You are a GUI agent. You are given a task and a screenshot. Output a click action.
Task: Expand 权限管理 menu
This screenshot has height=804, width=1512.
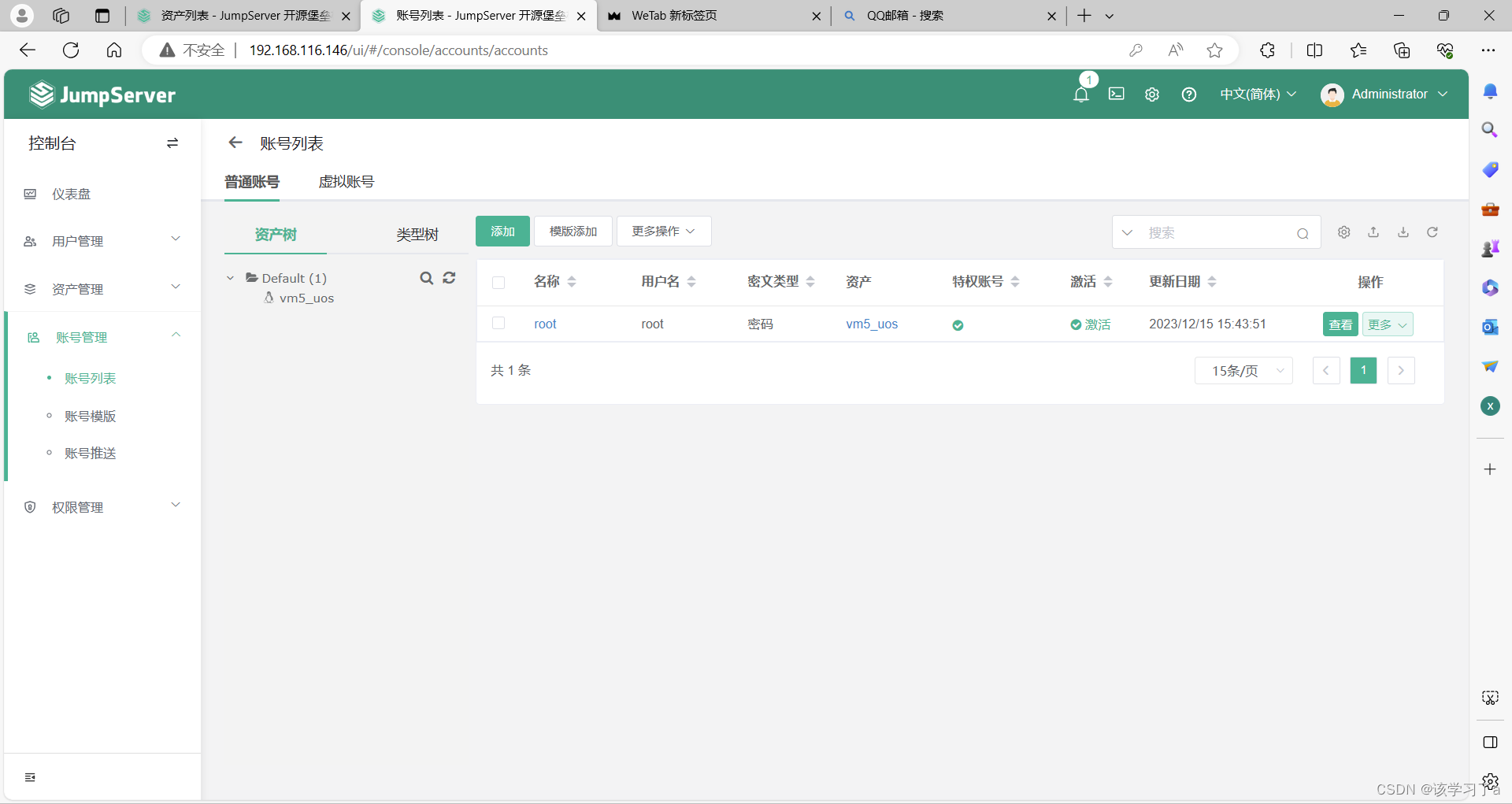click(x=102, y=507)
